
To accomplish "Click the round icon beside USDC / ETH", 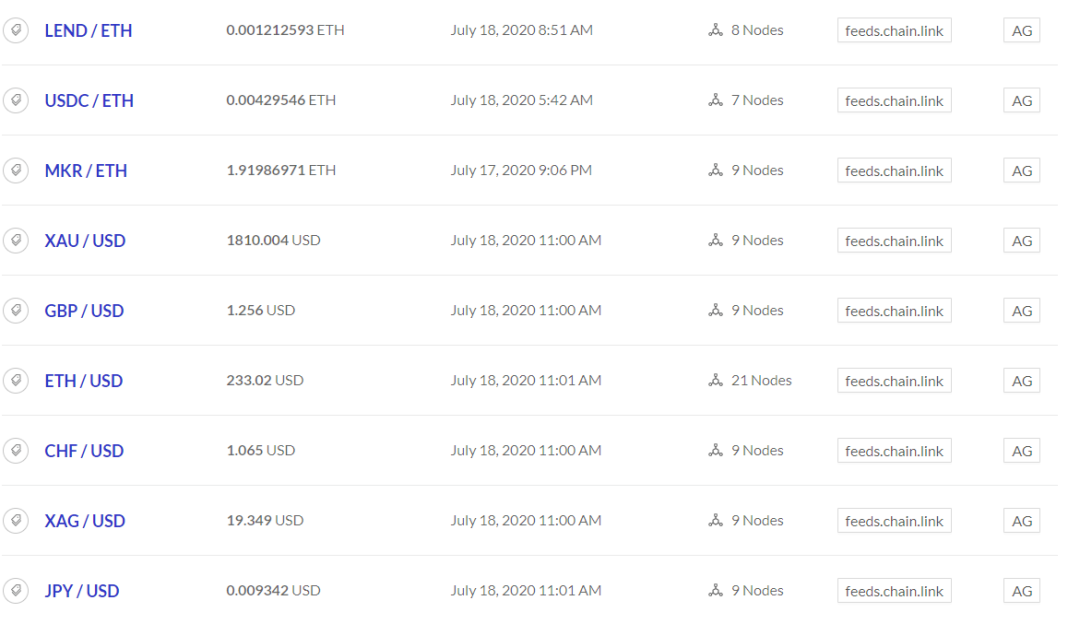I will (16, 101).
